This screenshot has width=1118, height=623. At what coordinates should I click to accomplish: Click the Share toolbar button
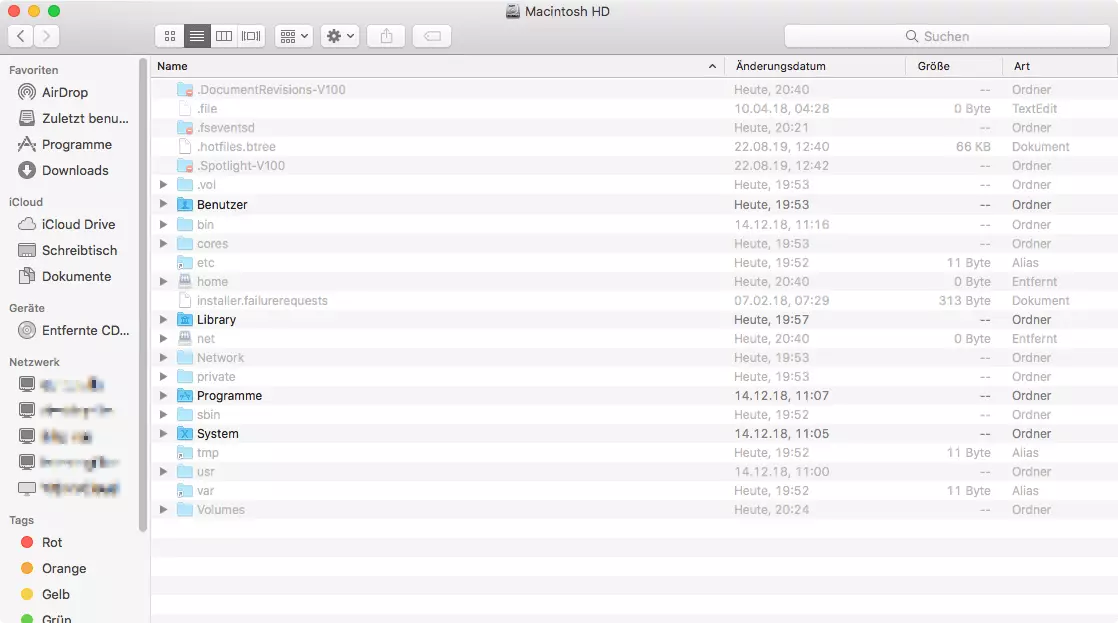(x=386, y=36)
